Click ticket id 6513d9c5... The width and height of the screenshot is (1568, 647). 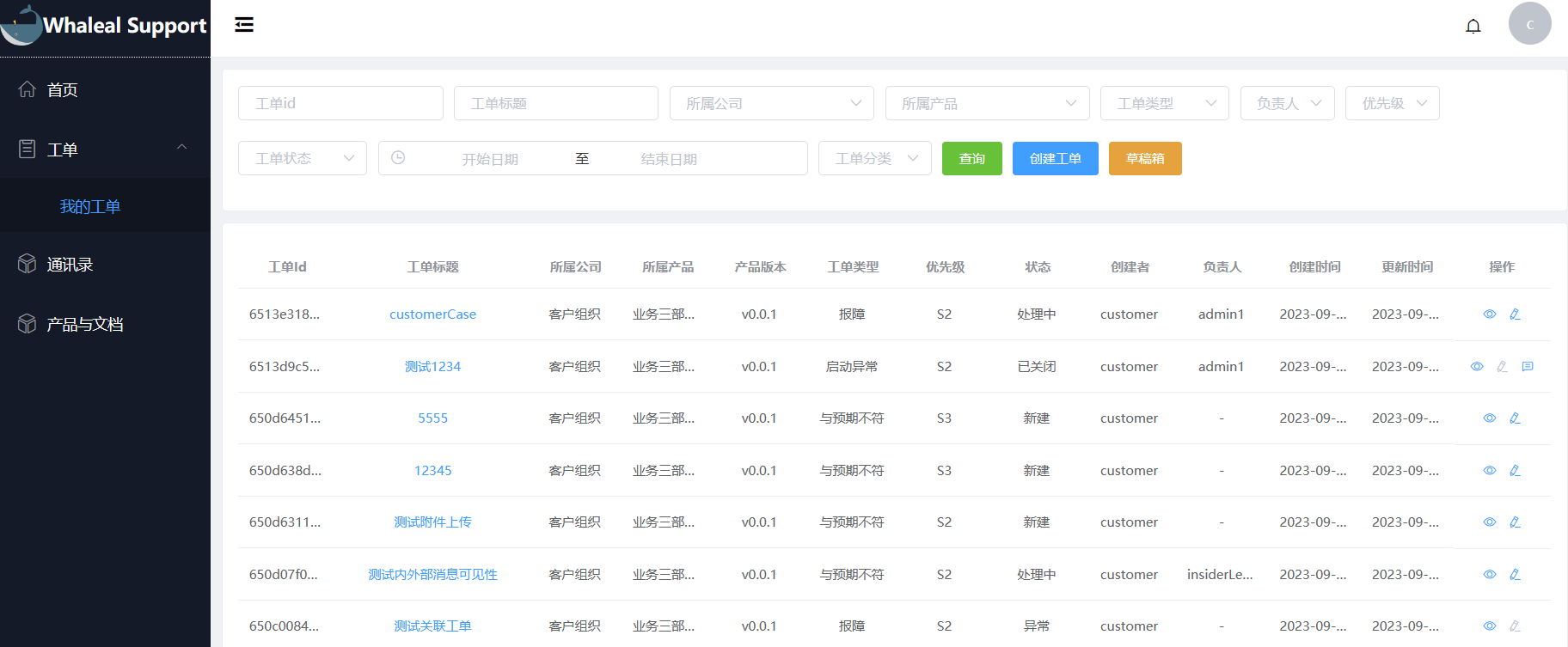[285, 367]
